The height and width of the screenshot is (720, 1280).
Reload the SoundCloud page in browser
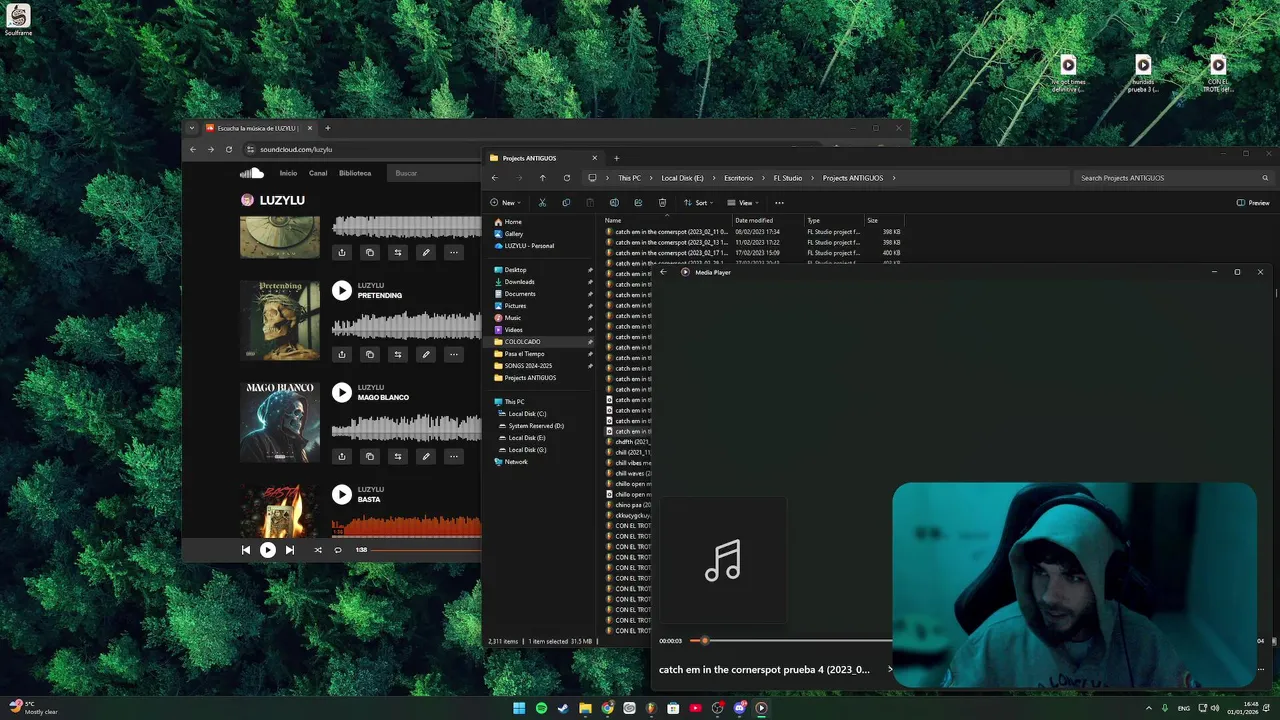(x=229, y=149)
